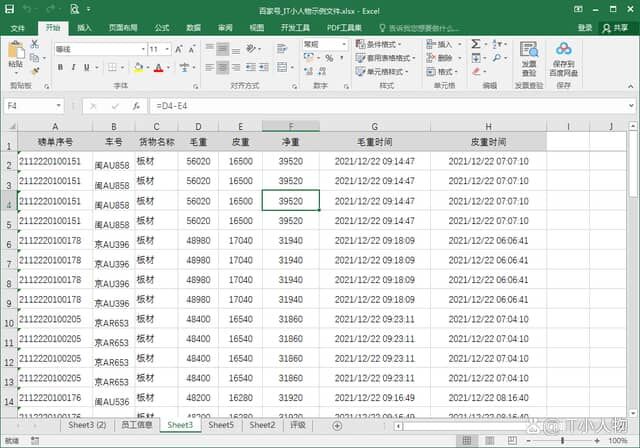640x448 pixels.
Task: Toggle Underline formatting
Action: point(88,68)
